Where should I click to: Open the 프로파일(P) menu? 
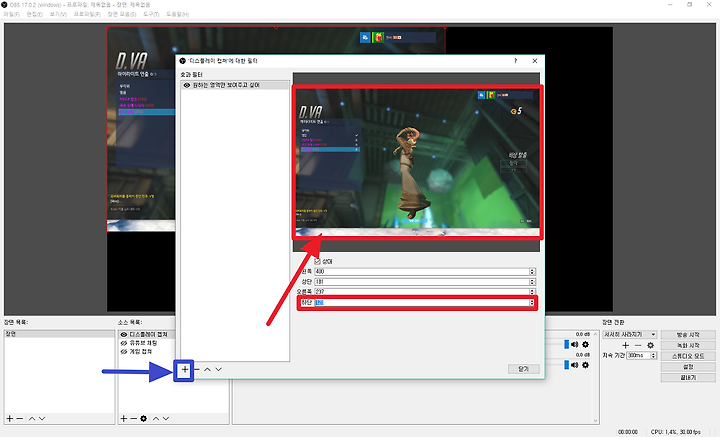[x=87, y=14]
